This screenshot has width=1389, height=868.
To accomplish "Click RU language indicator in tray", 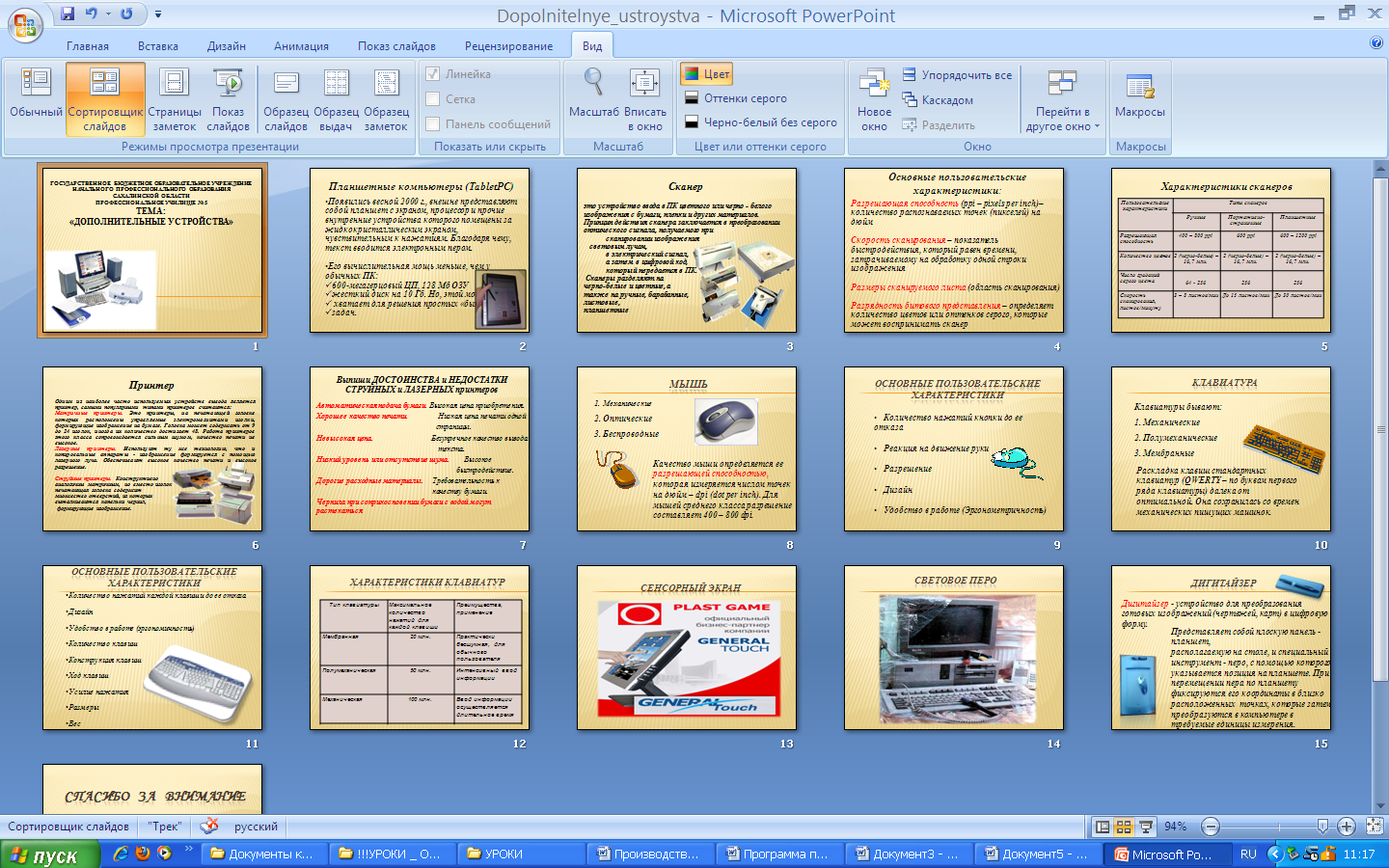I will pos(1248,854).
